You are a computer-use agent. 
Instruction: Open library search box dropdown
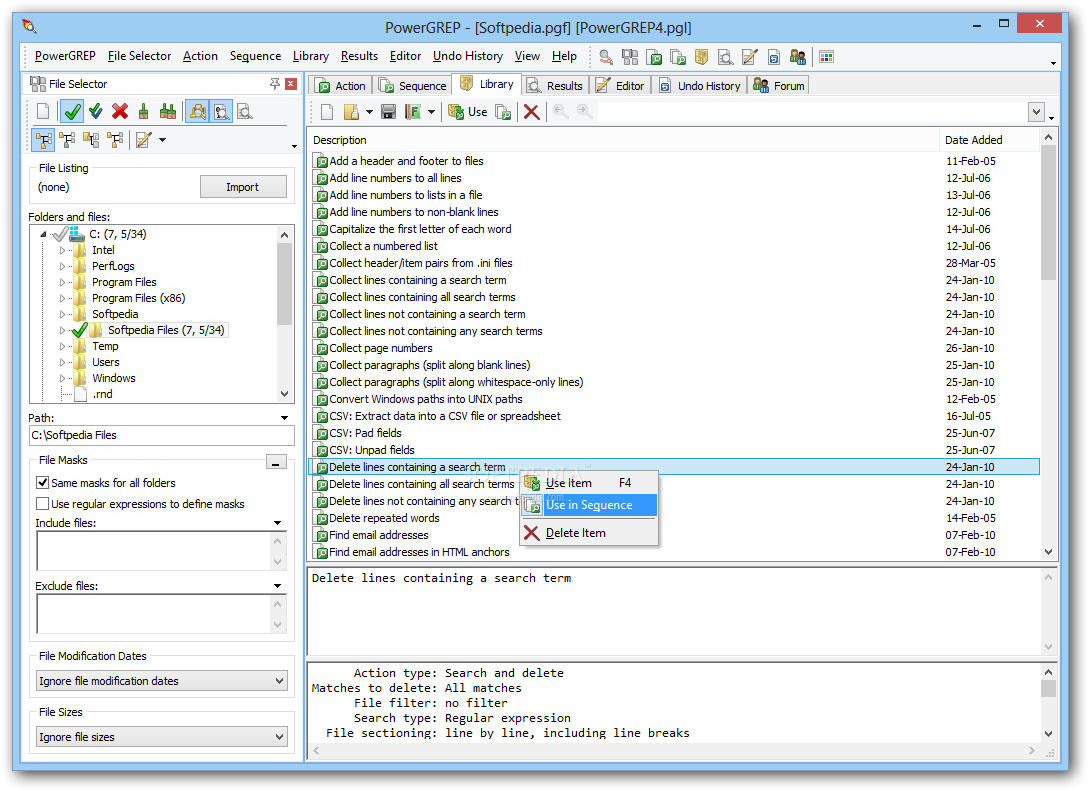[x=1036, y=112]
